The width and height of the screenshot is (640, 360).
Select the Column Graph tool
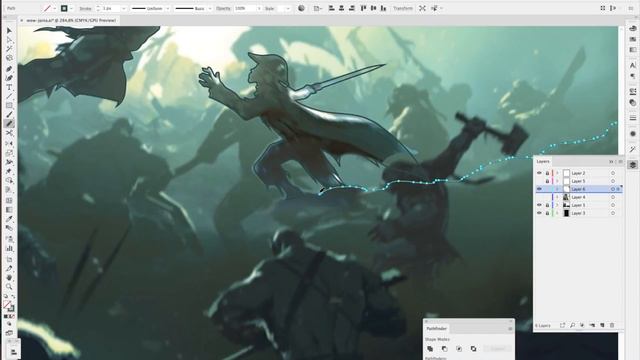9,248
